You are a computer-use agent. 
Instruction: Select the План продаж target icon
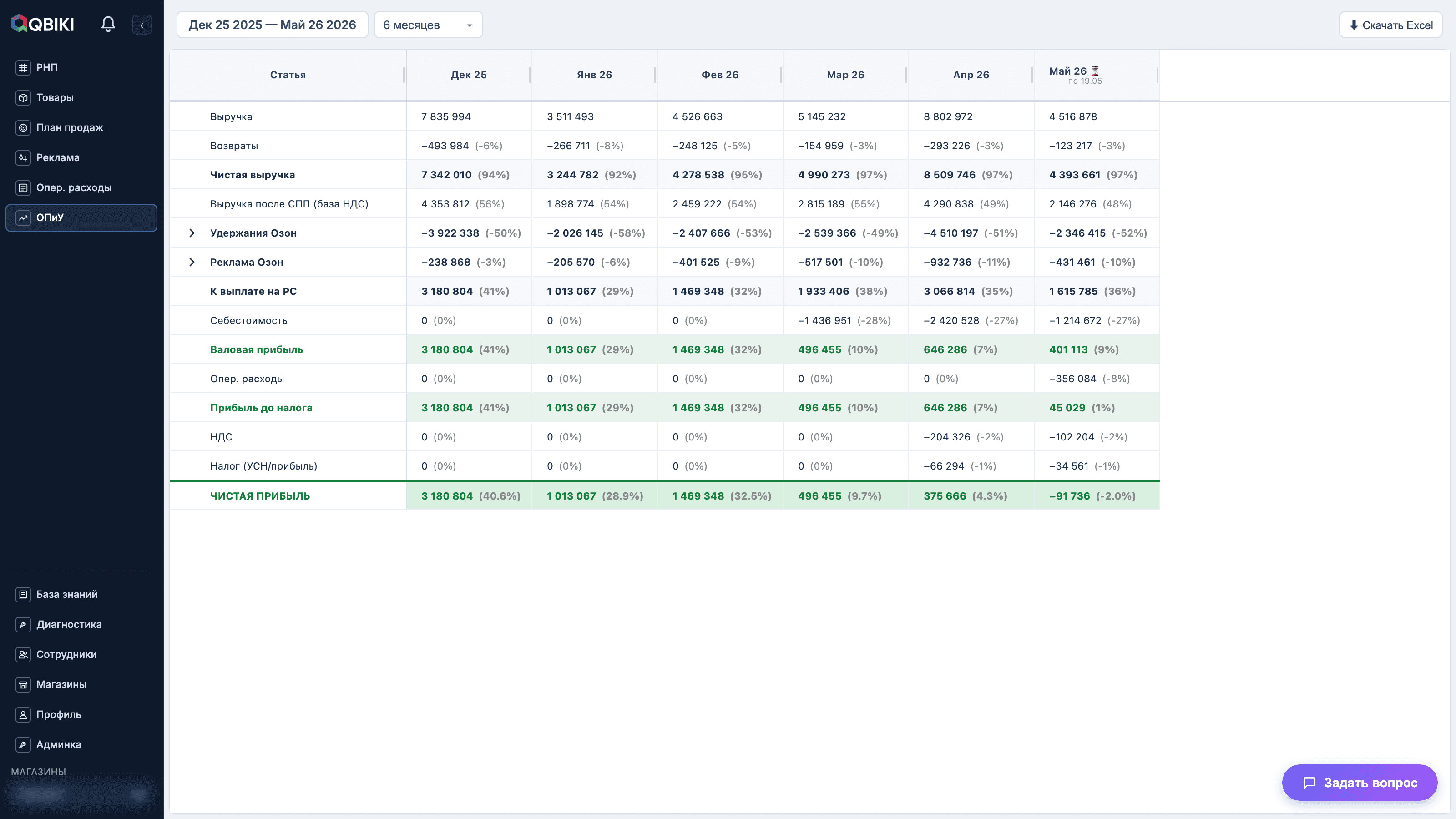tap(23, 127)
